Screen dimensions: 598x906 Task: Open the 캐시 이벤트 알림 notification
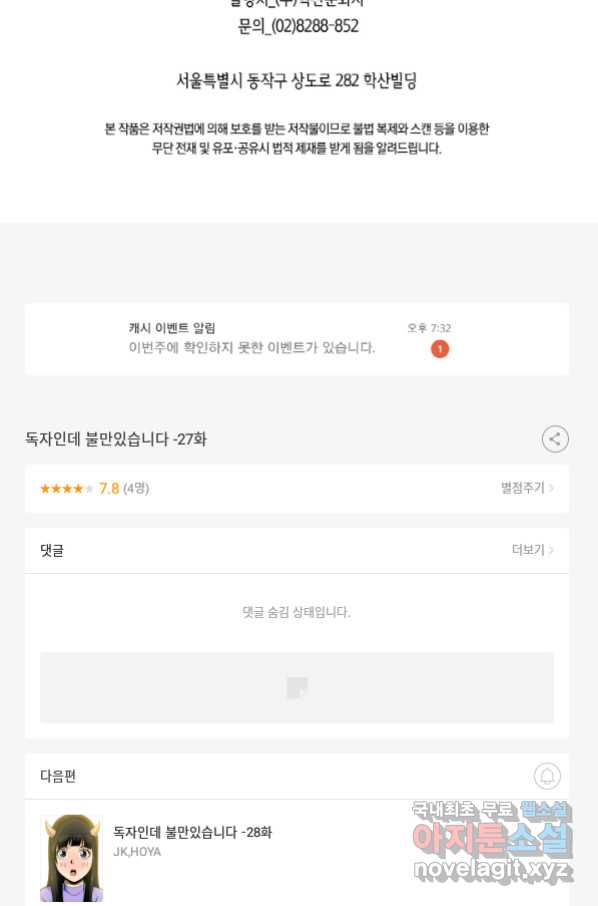click(x=296, y=339)
